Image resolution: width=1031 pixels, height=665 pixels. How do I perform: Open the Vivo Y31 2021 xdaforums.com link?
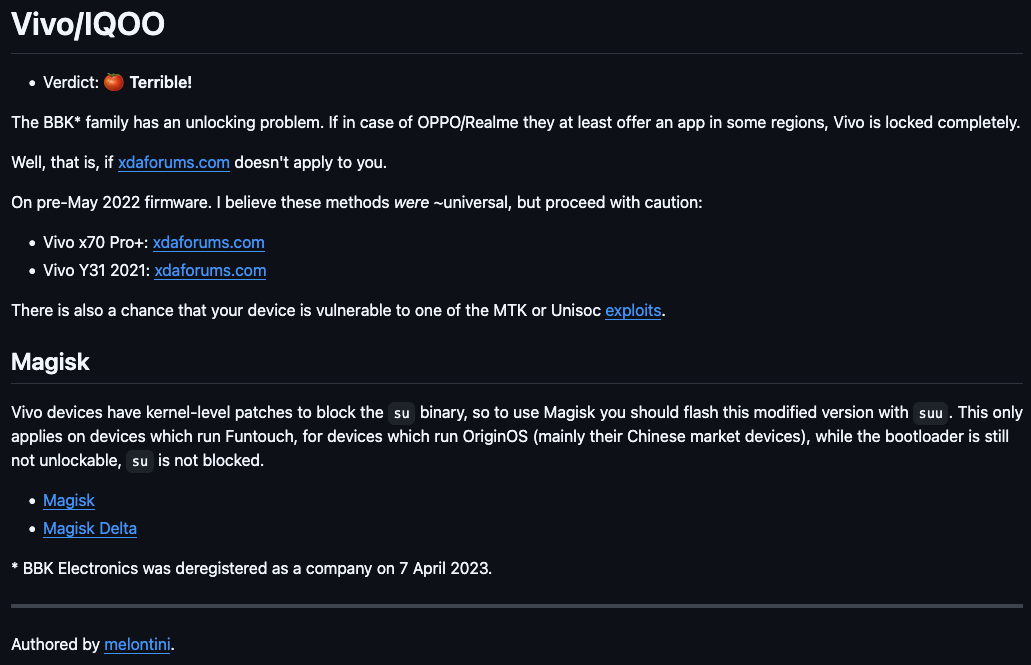pos(210,270)
